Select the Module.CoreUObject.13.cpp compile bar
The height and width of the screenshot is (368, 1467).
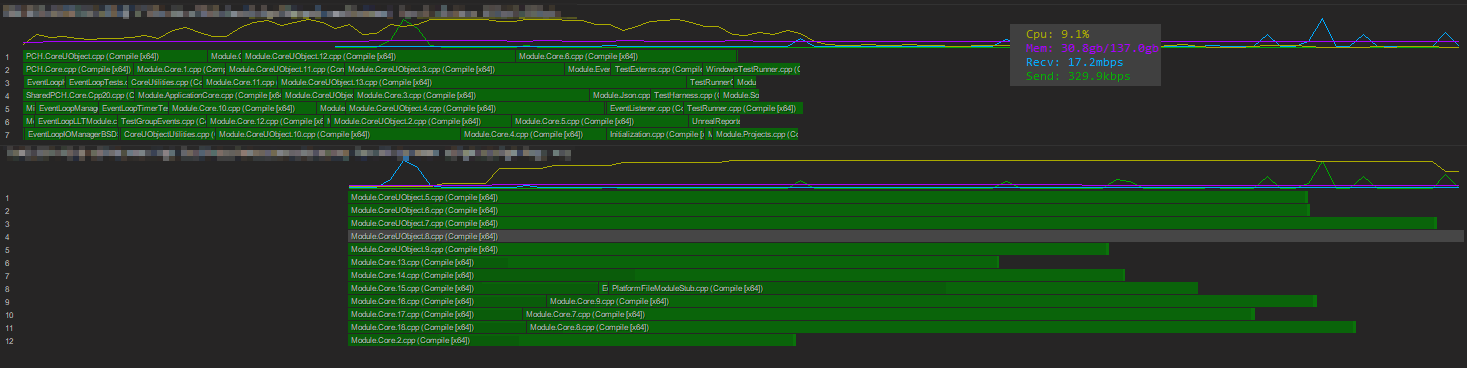(482, 82)
